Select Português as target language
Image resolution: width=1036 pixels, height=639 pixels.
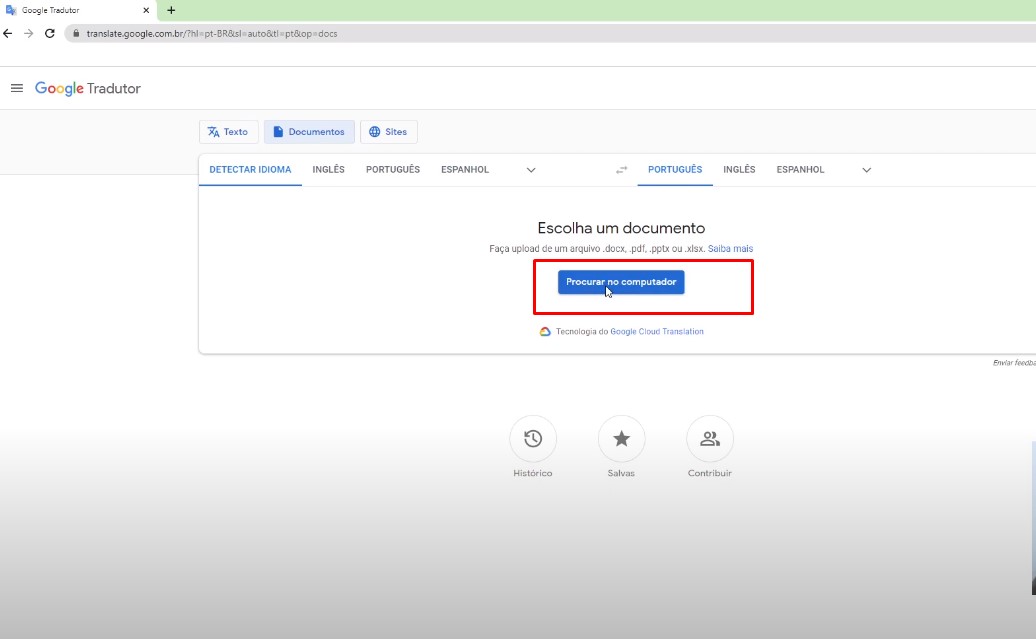click(675, 170)
